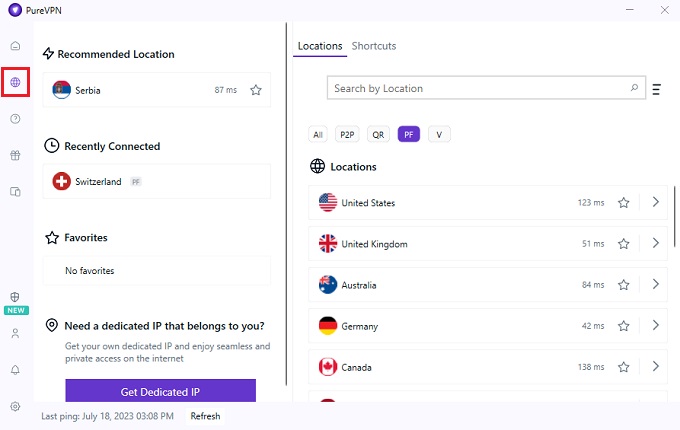Image resolution: width=680 pixels, height=430 pixels.
Task: Click the United States flag icon
Action: coord(328,202)
